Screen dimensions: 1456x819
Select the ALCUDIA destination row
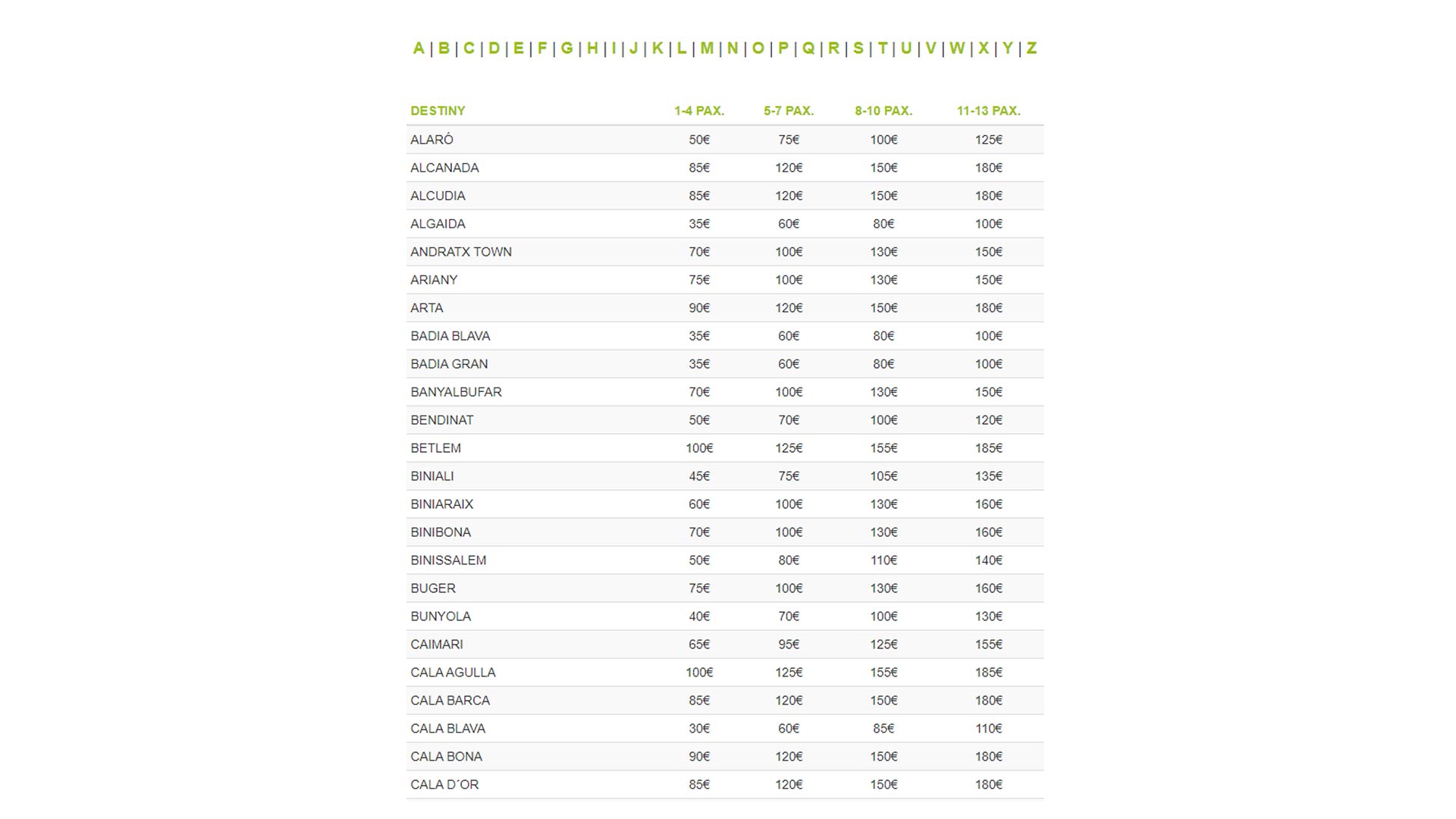coord(438,196)
